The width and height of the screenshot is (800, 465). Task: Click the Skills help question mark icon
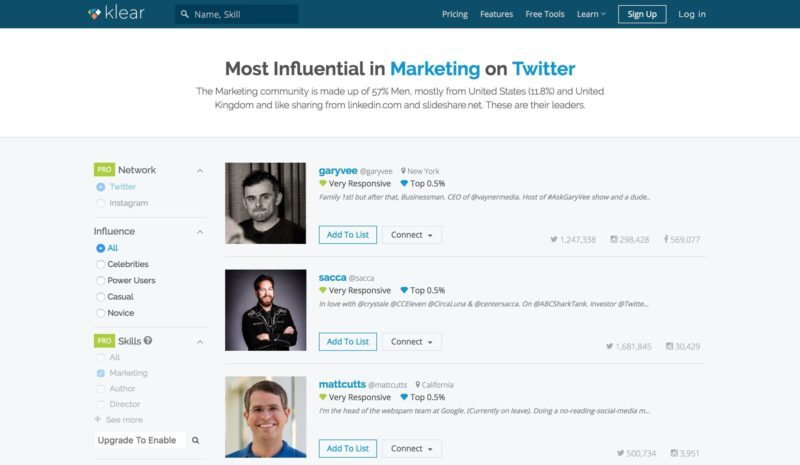[x=148, y=340]
